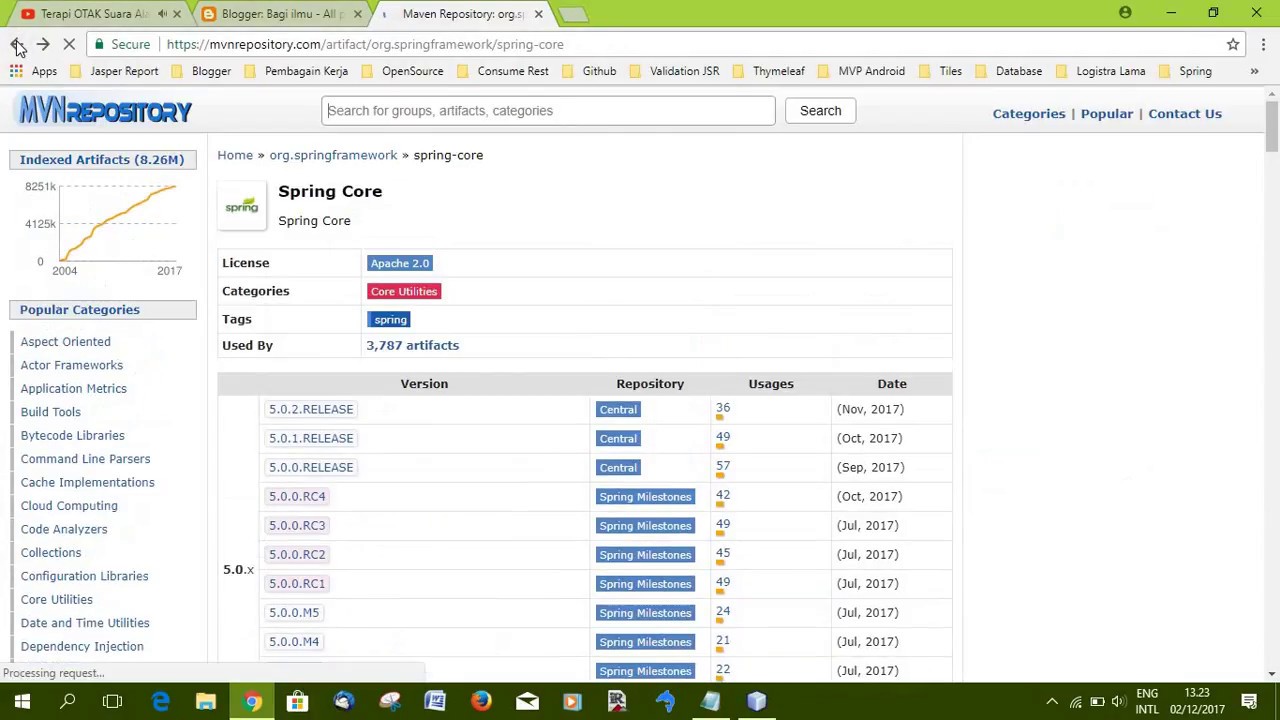
Task: Open the 57 usages of 5.0.0.RELEASE
Action: [x=723, y=466]
